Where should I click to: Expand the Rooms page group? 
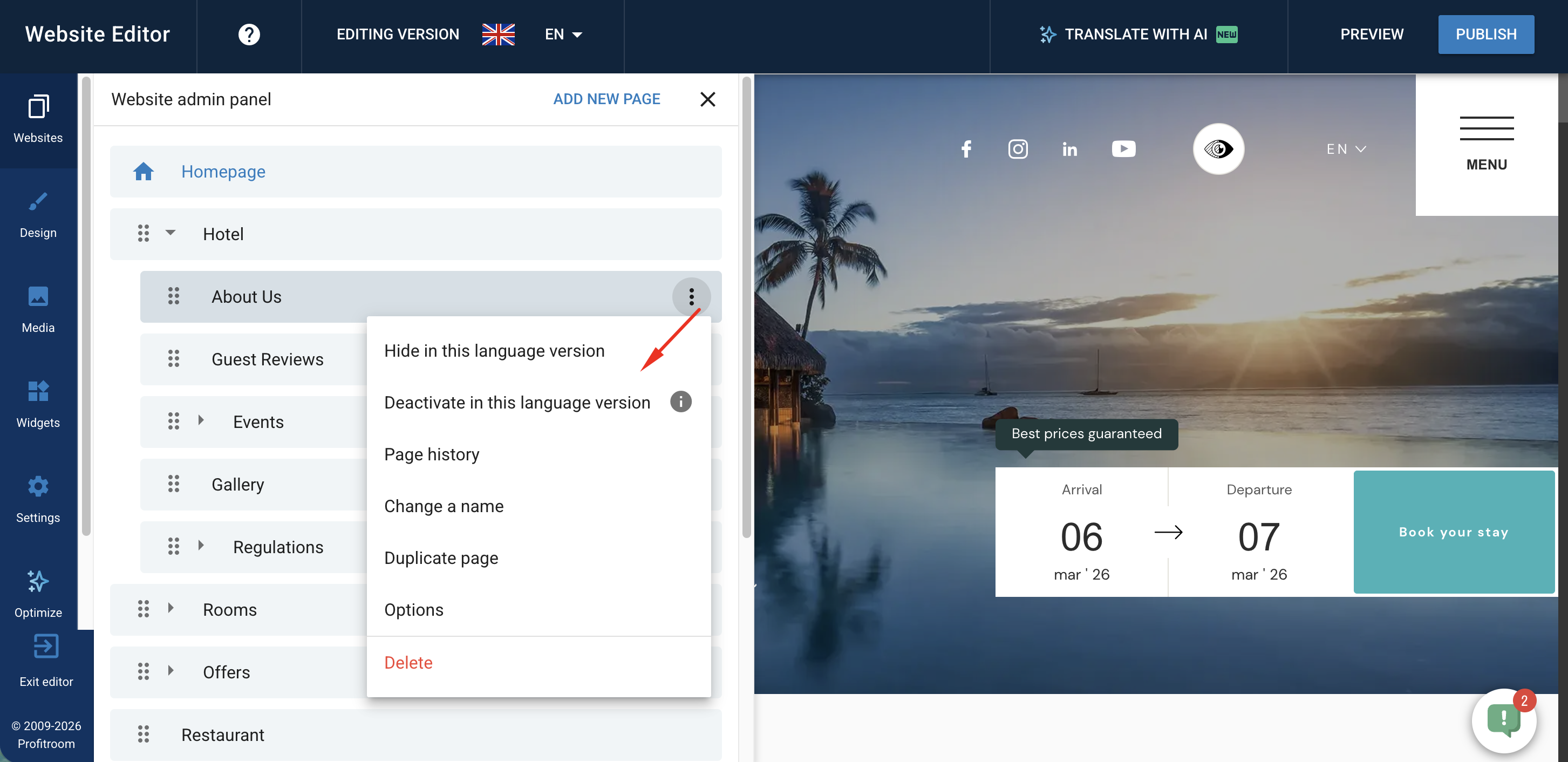coord(171,609)
